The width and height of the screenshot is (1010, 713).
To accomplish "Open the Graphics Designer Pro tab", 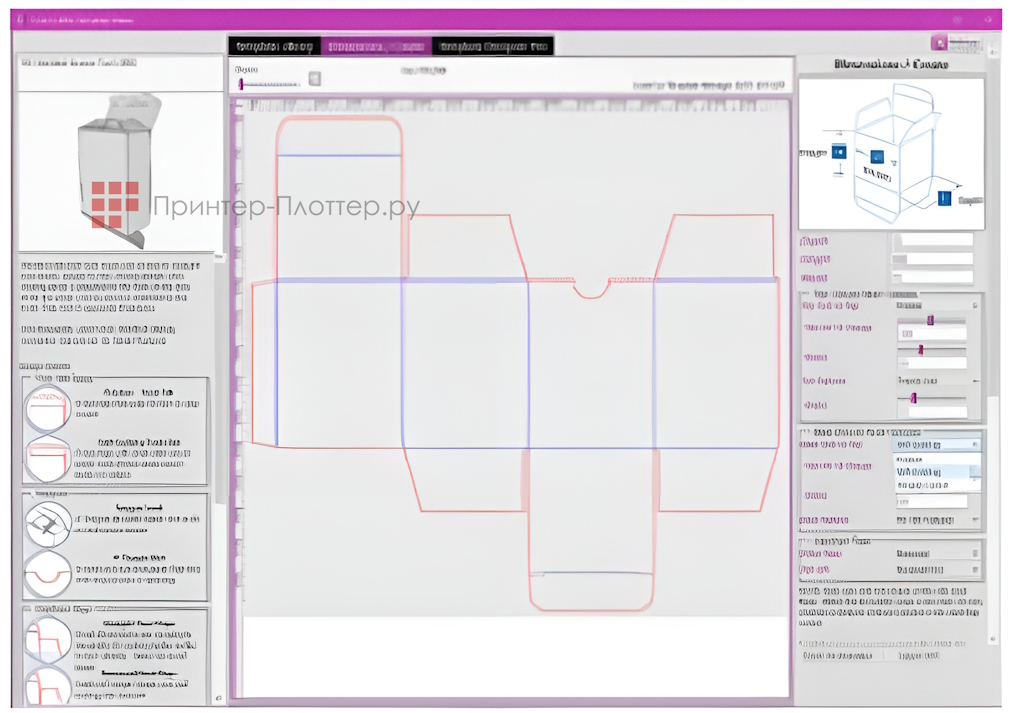I will [495, 43].
